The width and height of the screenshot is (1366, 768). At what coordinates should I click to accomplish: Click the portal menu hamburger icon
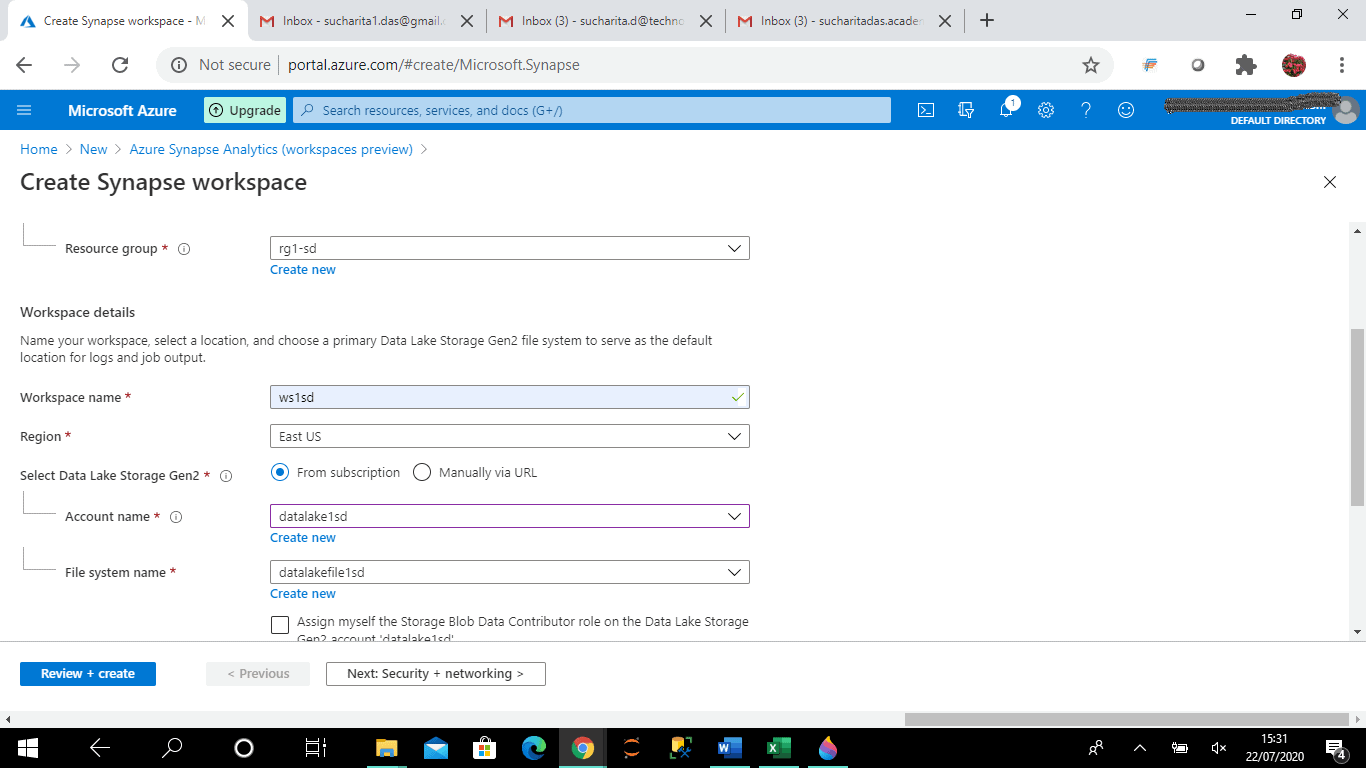24,110
